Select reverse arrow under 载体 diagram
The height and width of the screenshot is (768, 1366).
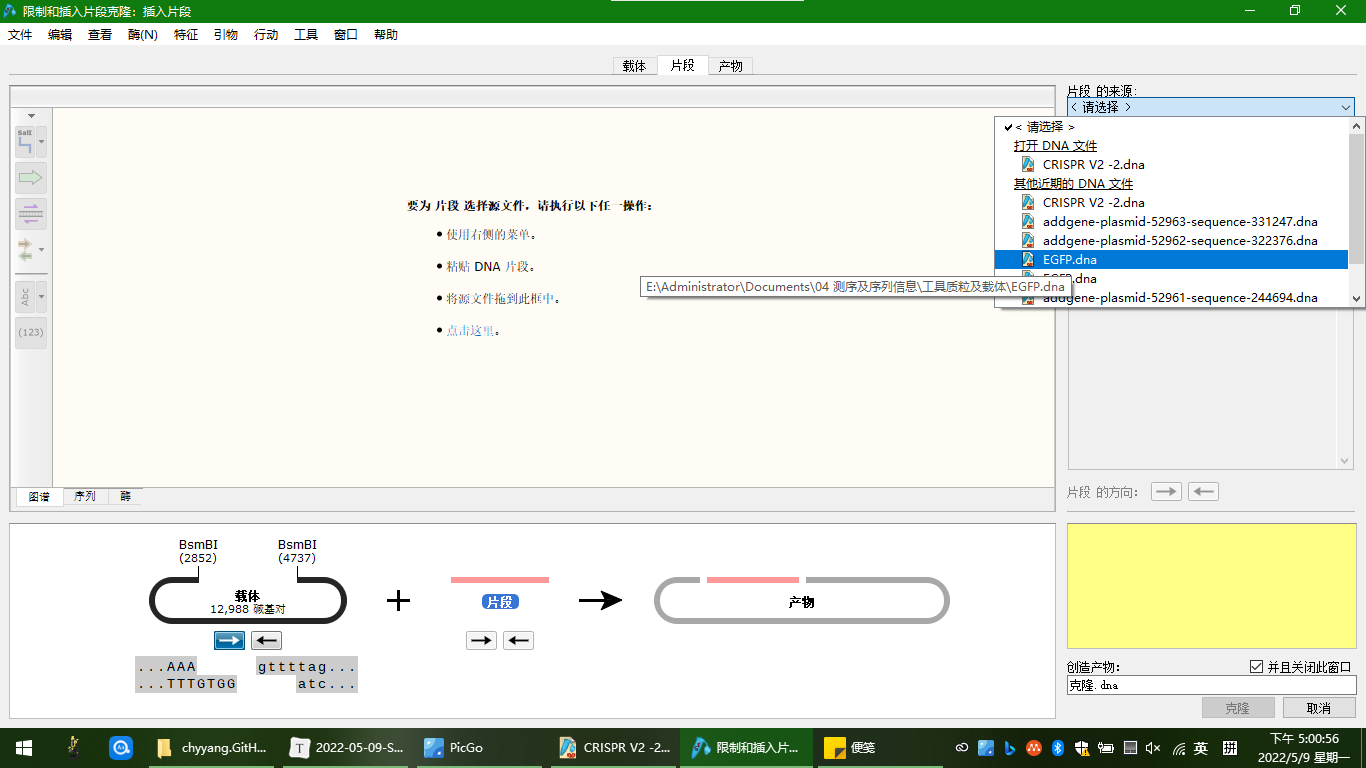pyautogui.click(x=266, y=640)
